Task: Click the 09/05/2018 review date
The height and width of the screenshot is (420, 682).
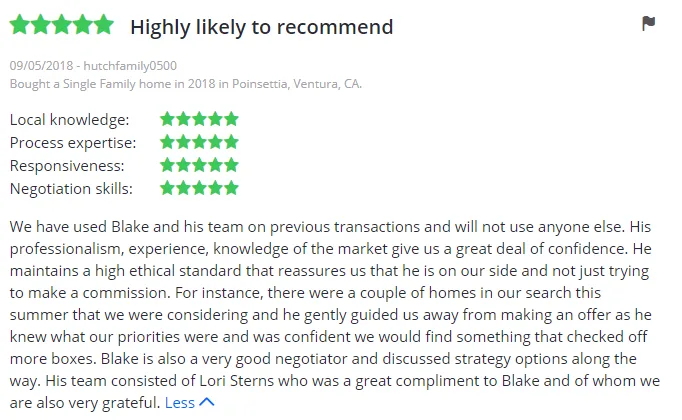Action: [41, 66]
